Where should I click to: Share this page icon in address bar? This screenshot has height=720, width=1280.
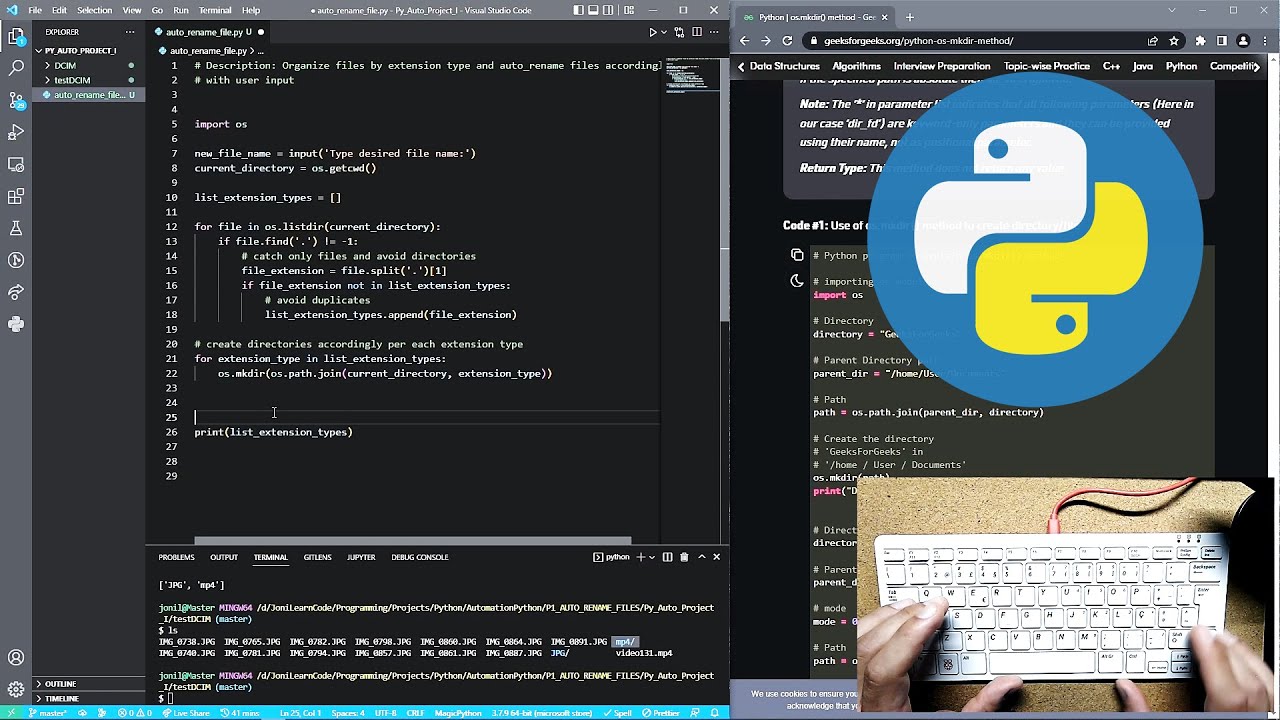coord(1153,41)
